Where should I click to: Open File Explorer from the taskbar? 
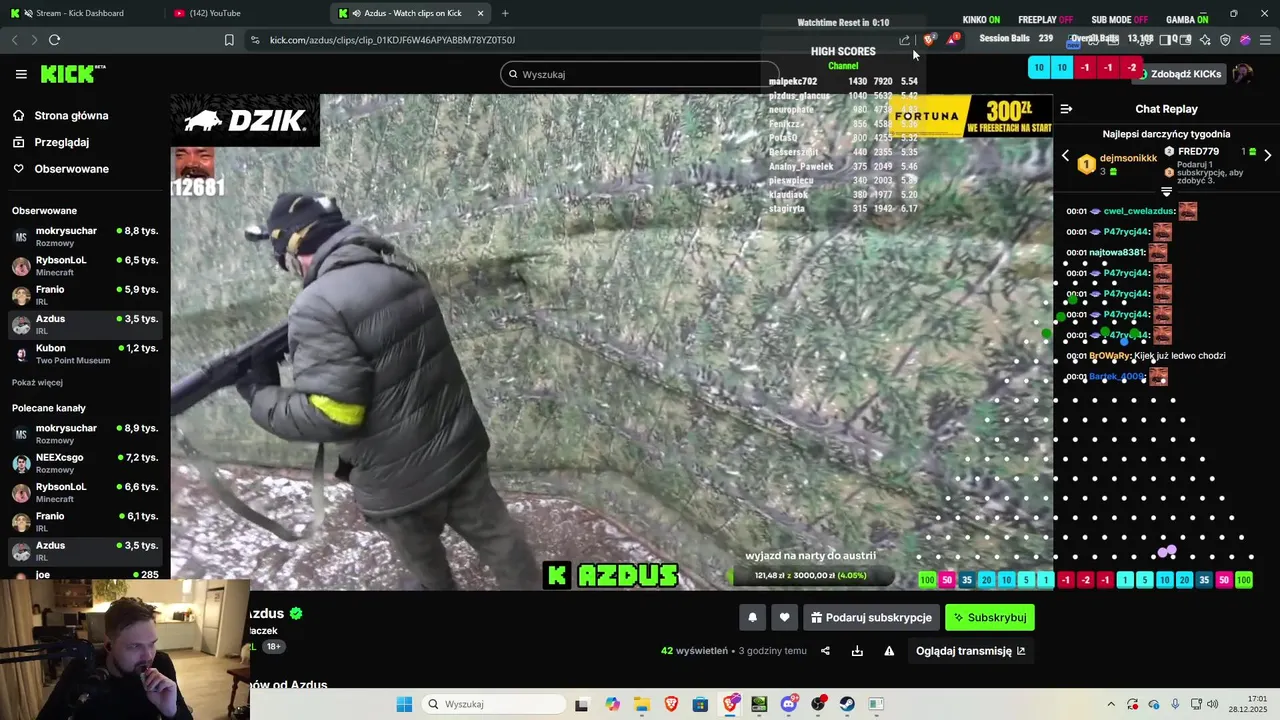coord(641,704)
